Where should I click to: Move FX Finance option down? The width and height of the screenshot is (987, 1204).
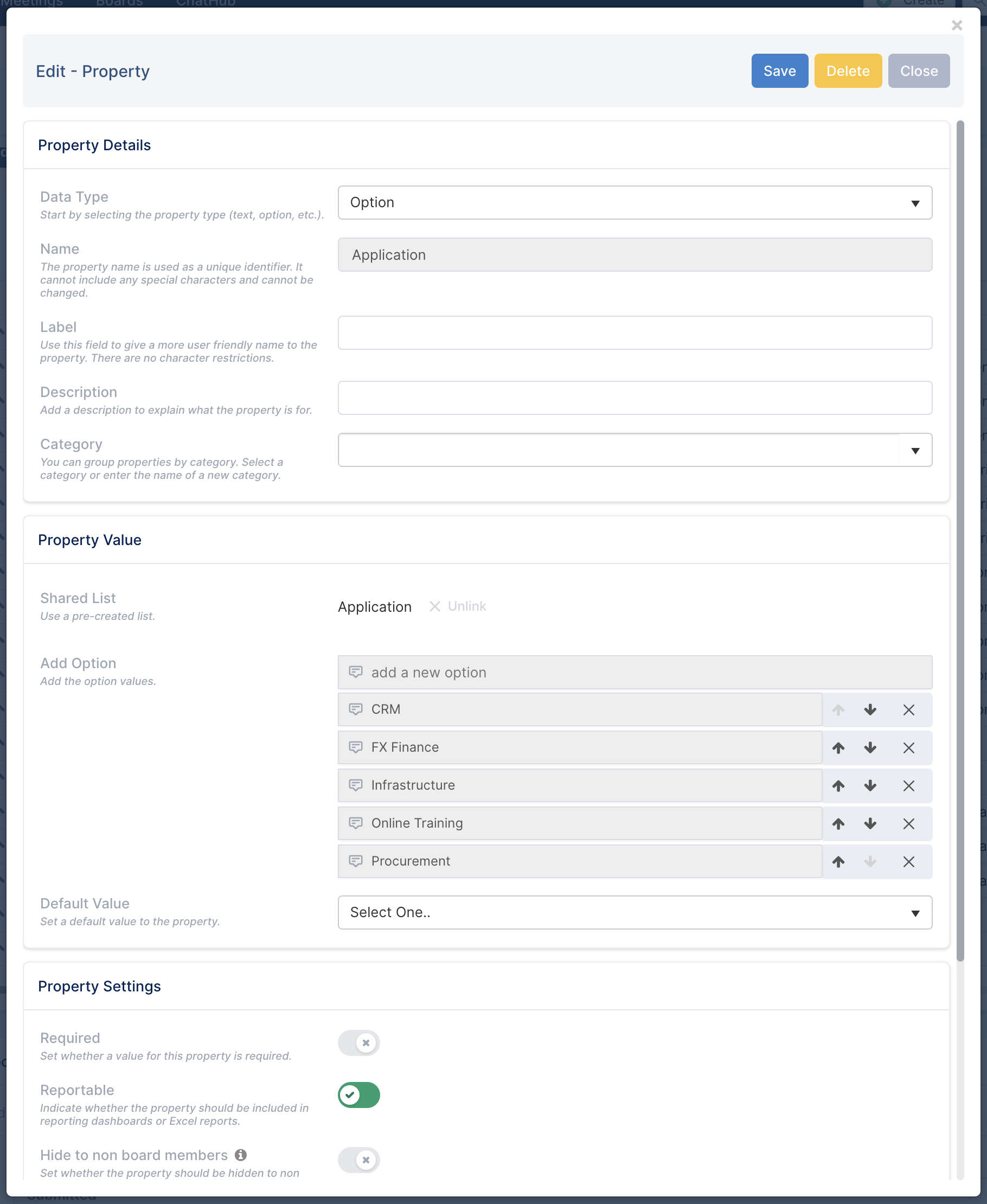[x=870, y=747]
